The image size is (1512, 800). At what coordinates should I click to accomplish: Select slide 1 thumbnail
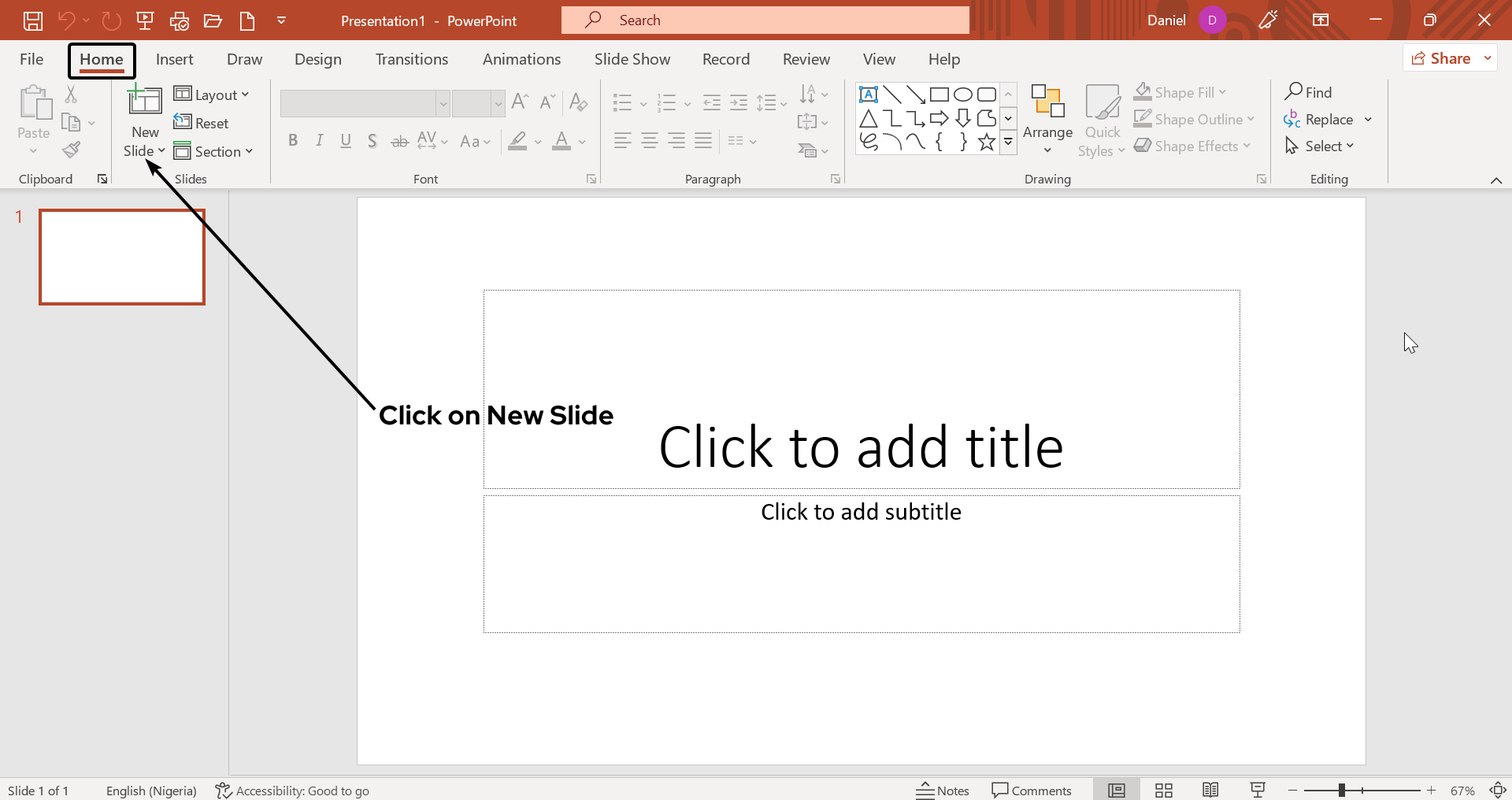pos(122,257)
